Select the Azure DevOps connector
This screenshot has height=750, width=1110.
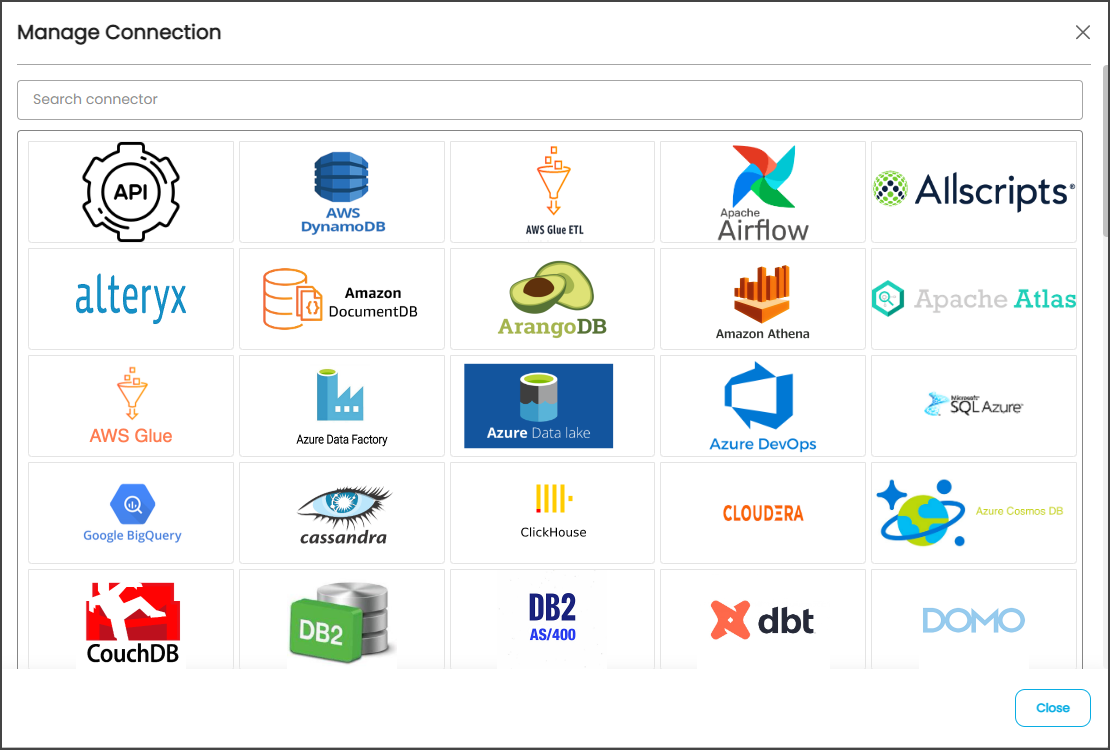click(x=763, y=406)
